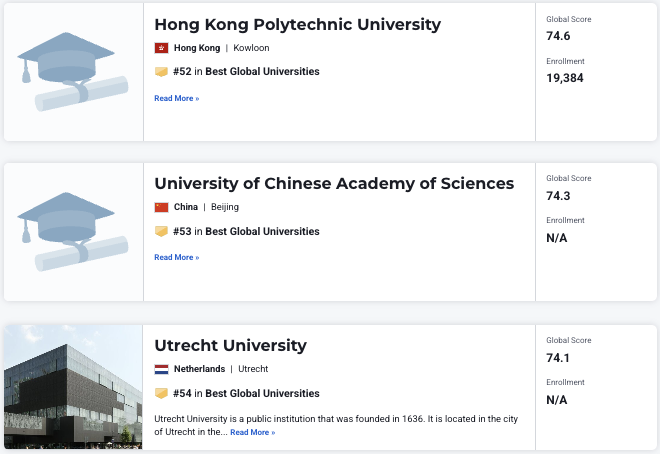Click Read More under Hong Kong Polytechnic University

(x=177, y=98)
